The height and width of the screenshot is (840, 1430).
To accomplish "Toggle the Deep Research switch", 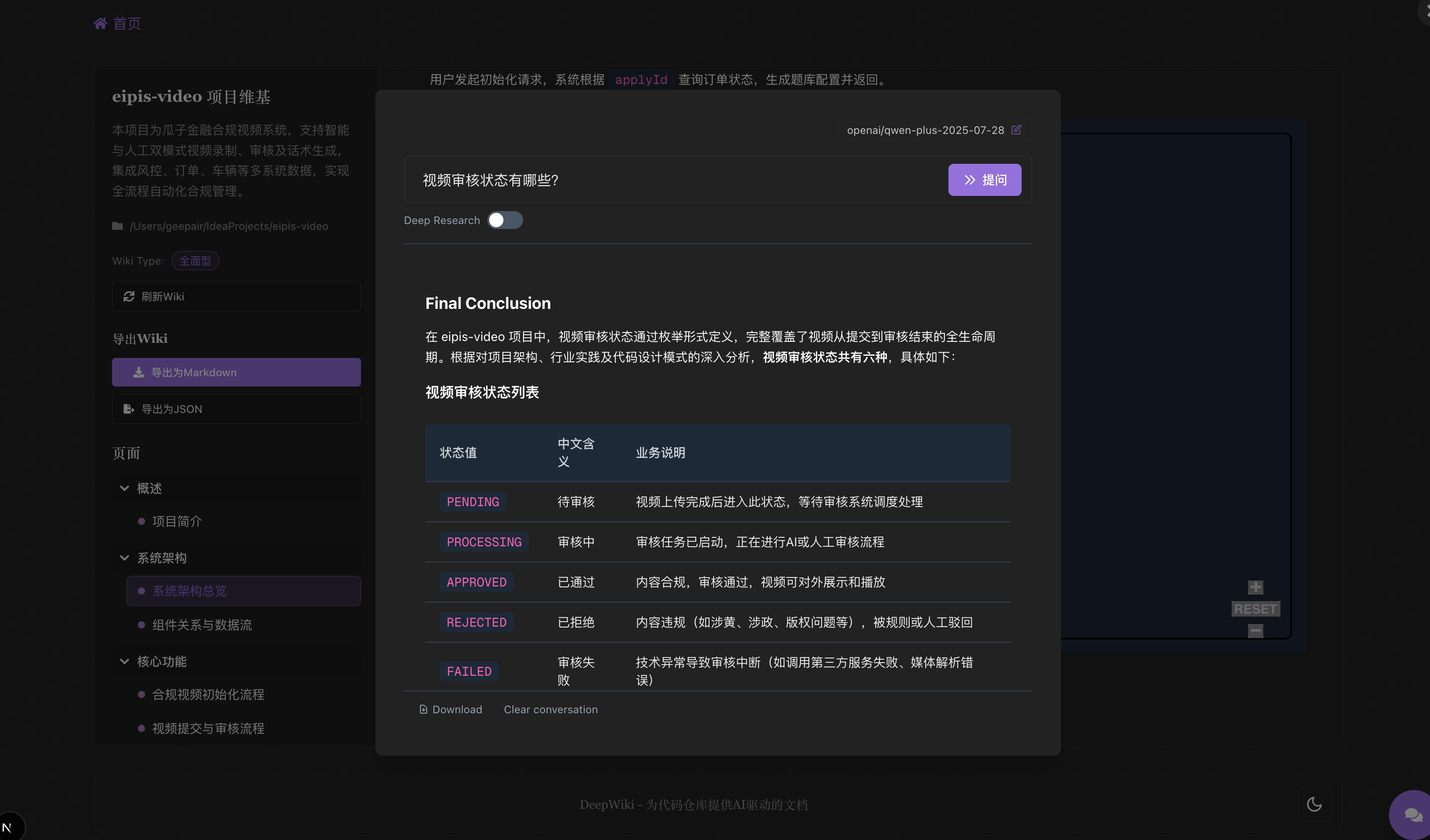I will [x=504, y=220].
